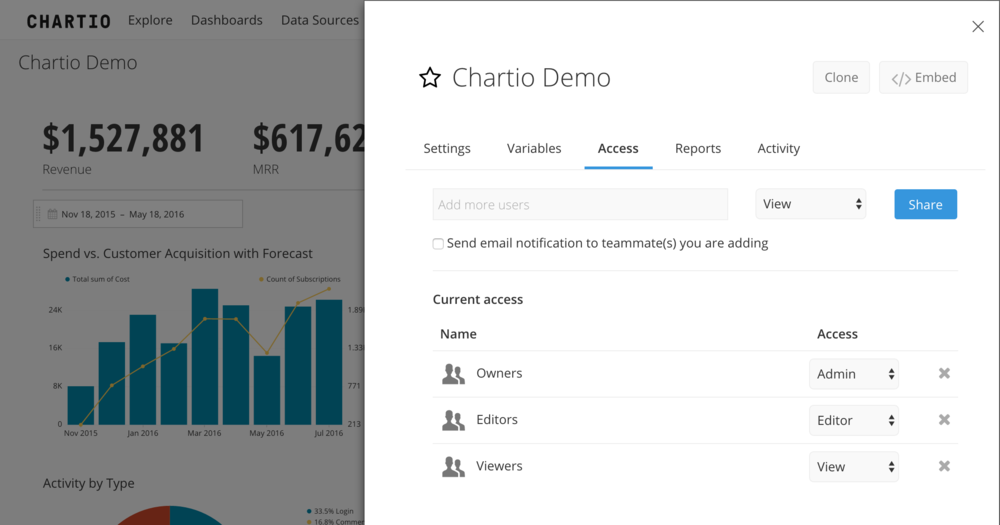Change Viewers access level dropdown
The height and width of the screenshot is (525, 1000).
[854, 467]
